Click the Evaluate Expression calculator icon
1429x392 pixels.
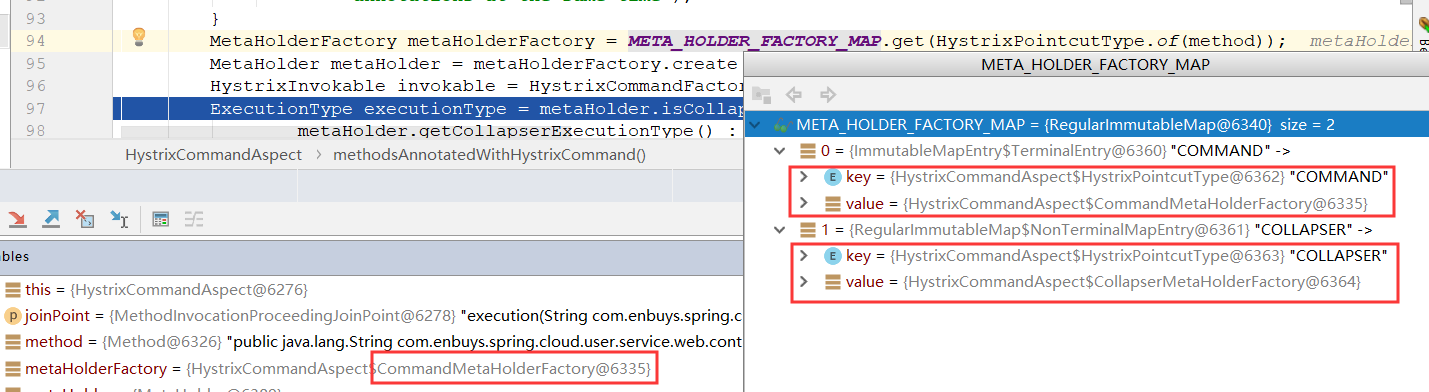(161, 219)
